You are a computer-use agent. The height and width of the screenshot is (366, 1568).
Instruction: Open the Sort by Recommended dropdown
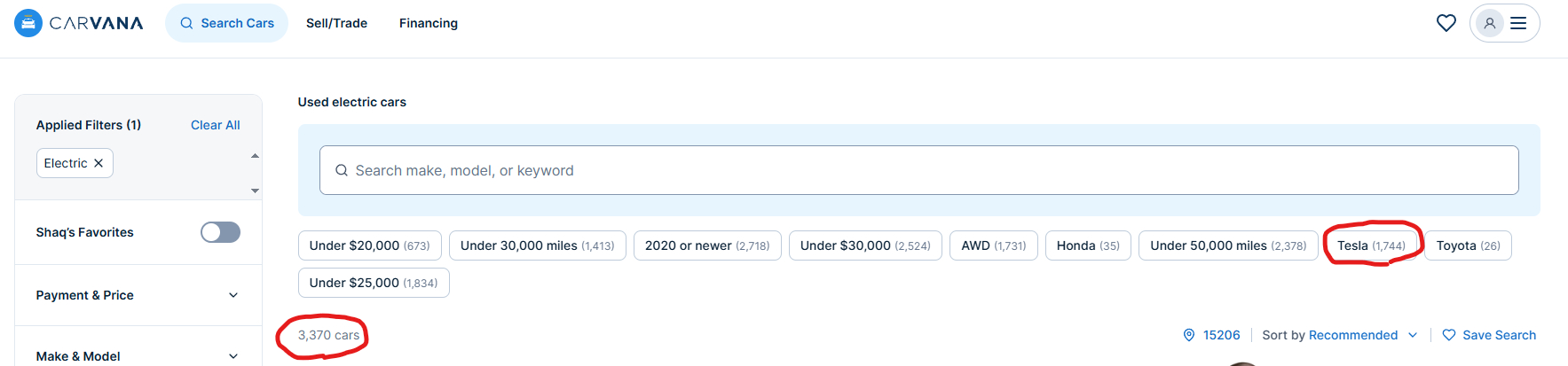coord(1340,335)
